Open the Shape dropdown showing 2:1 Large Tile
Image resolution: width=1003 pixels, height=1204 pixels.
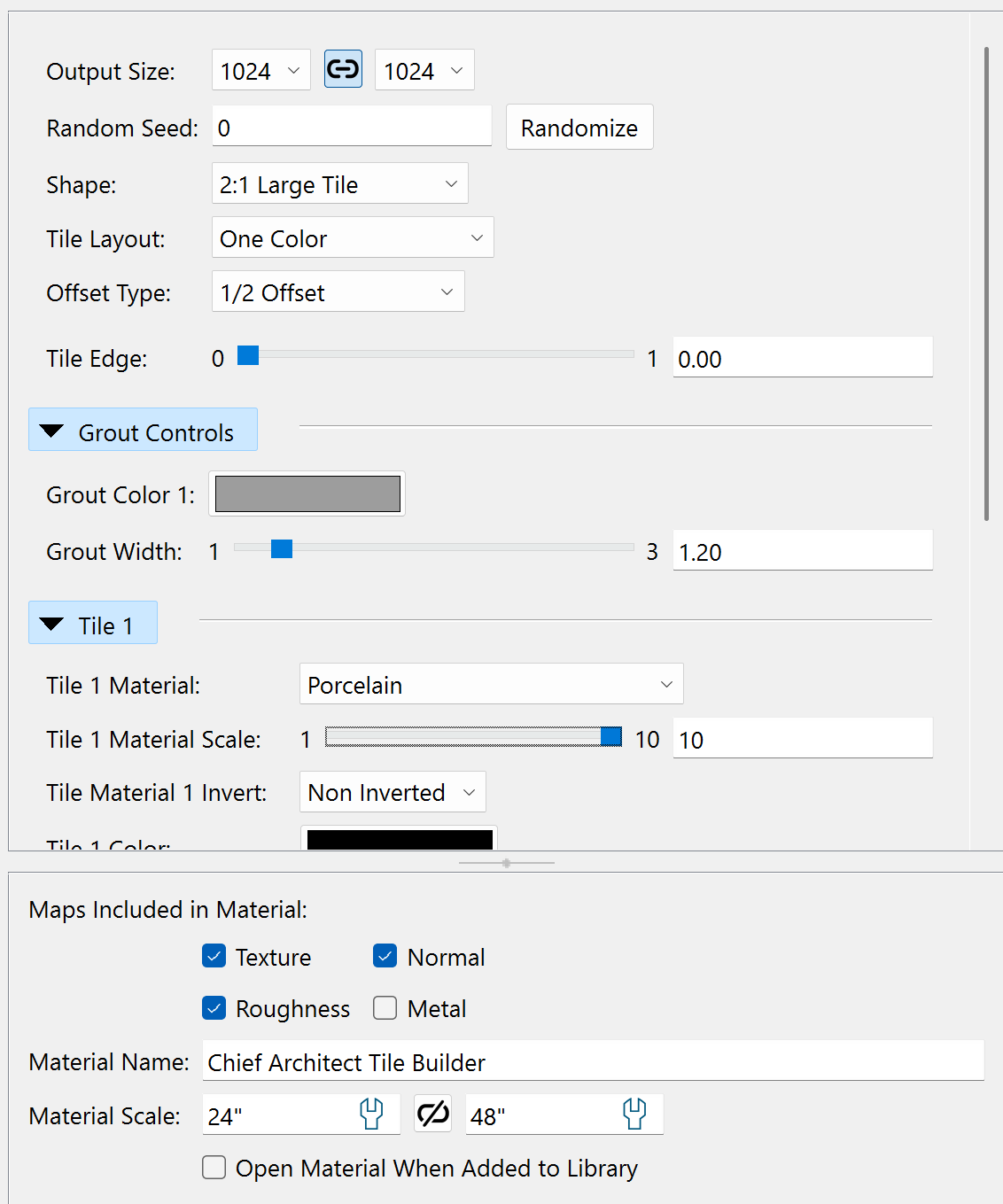click(x=339, y=184)
